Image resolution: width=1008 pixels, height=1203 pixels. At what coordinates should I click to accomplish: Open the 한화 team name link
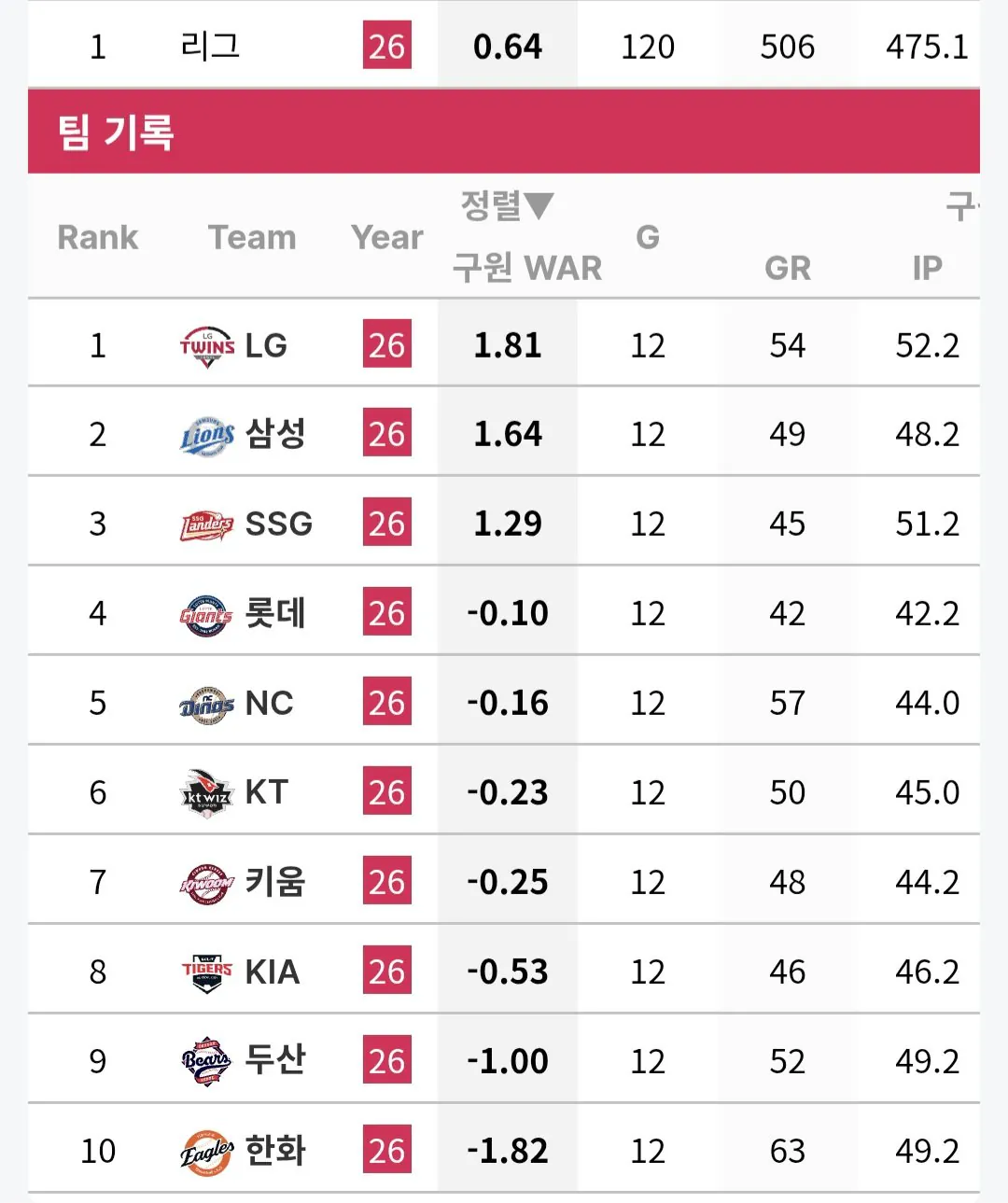tap(275, 1151)
